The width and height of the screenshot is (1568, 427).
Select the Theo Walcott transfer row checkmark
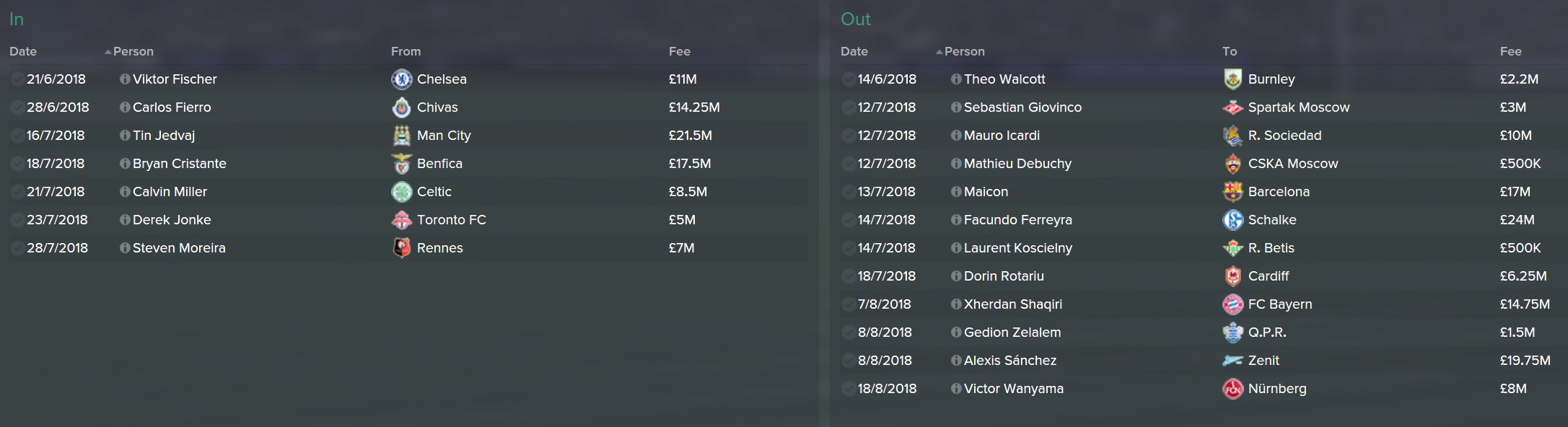pyautogui.click(x=848, y=79)
